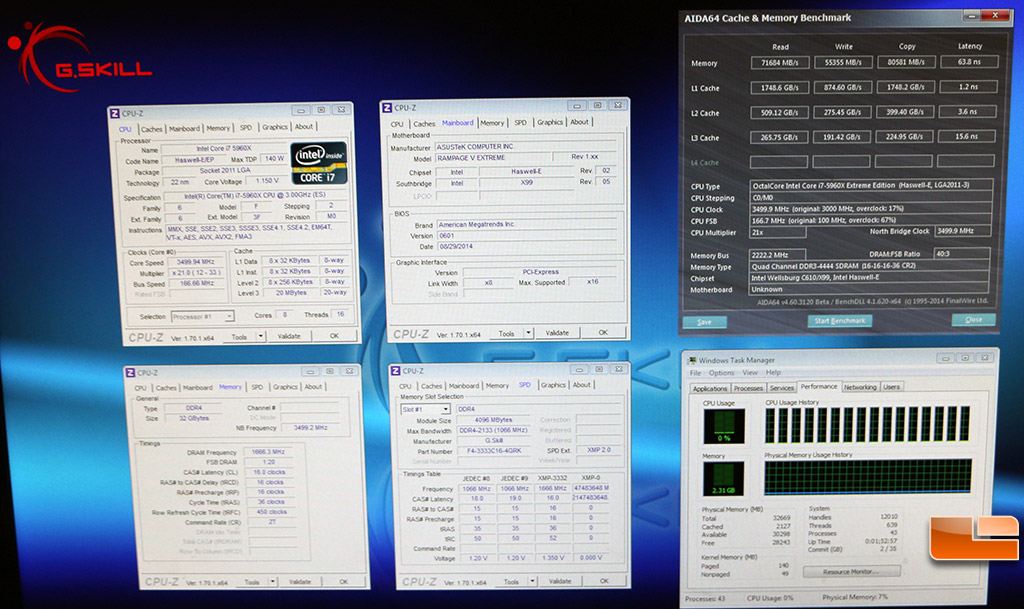
Task: Click the CPU-Z icon in the title bar of the window showing the Mainboard tab
Action: click(x=387, y=108)
